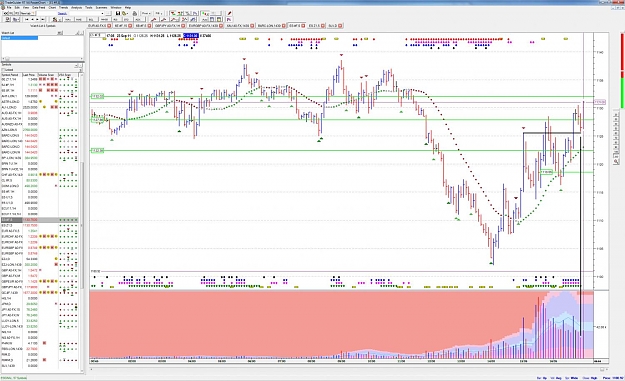This screenshot has width=625, height=381.
Task: Close the EUR A0-FX:5 chart tab
Action: pyautogui.click(x=109, y=26)
